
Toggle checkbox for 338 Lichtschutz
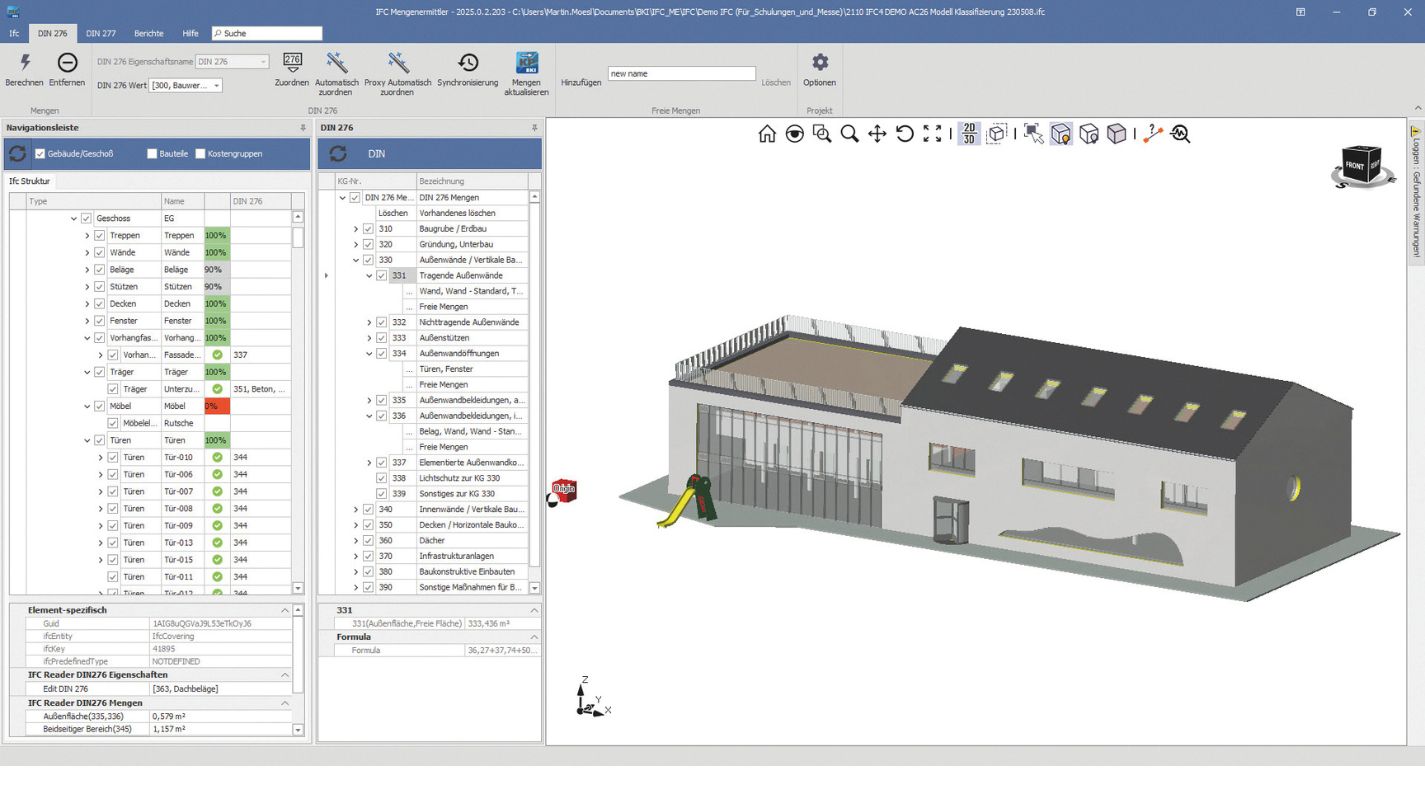click(x=381, y=478)
